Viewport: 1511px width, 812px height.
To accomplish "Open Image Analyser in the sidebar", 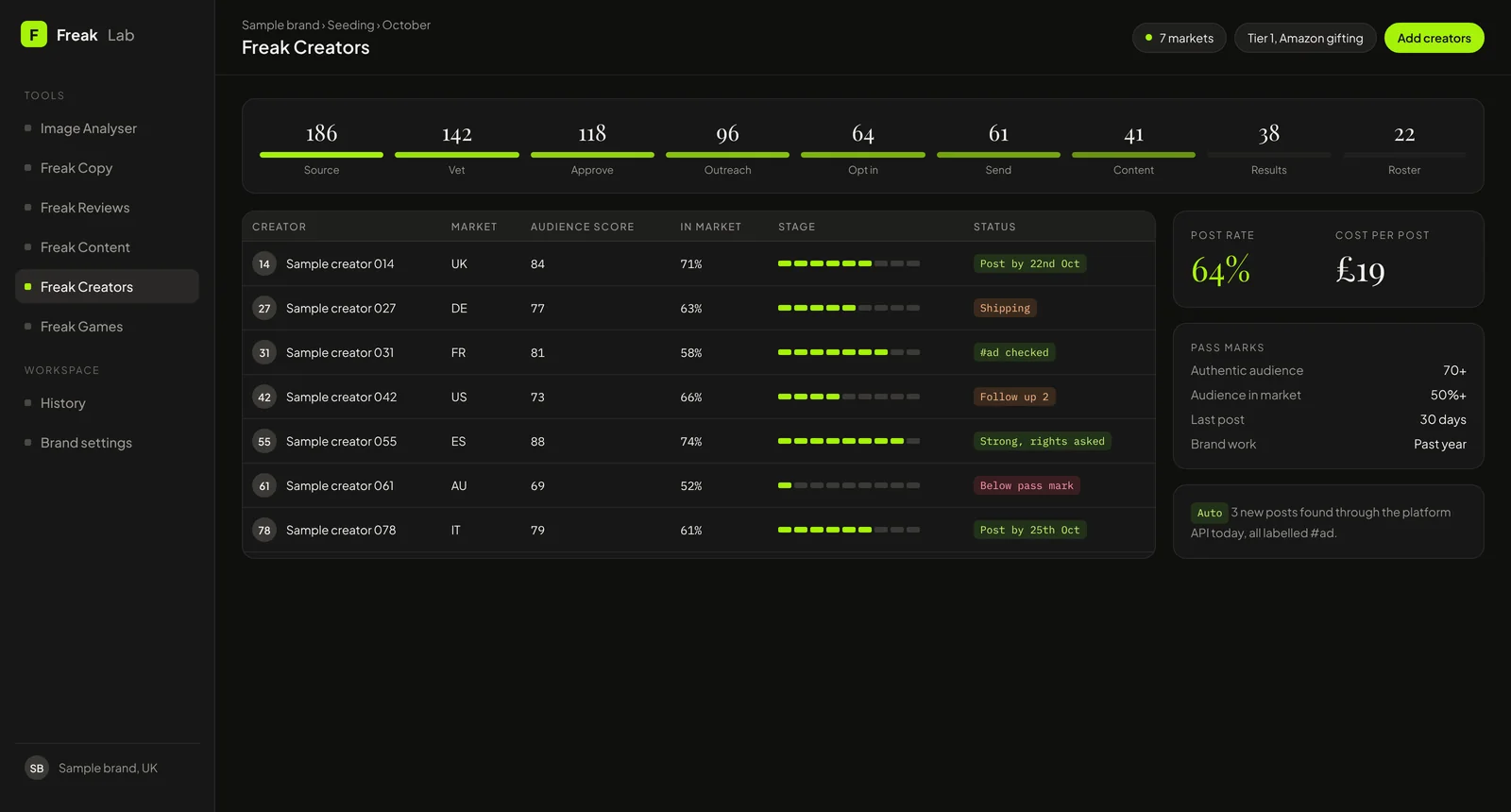I will tap(107, 128).
